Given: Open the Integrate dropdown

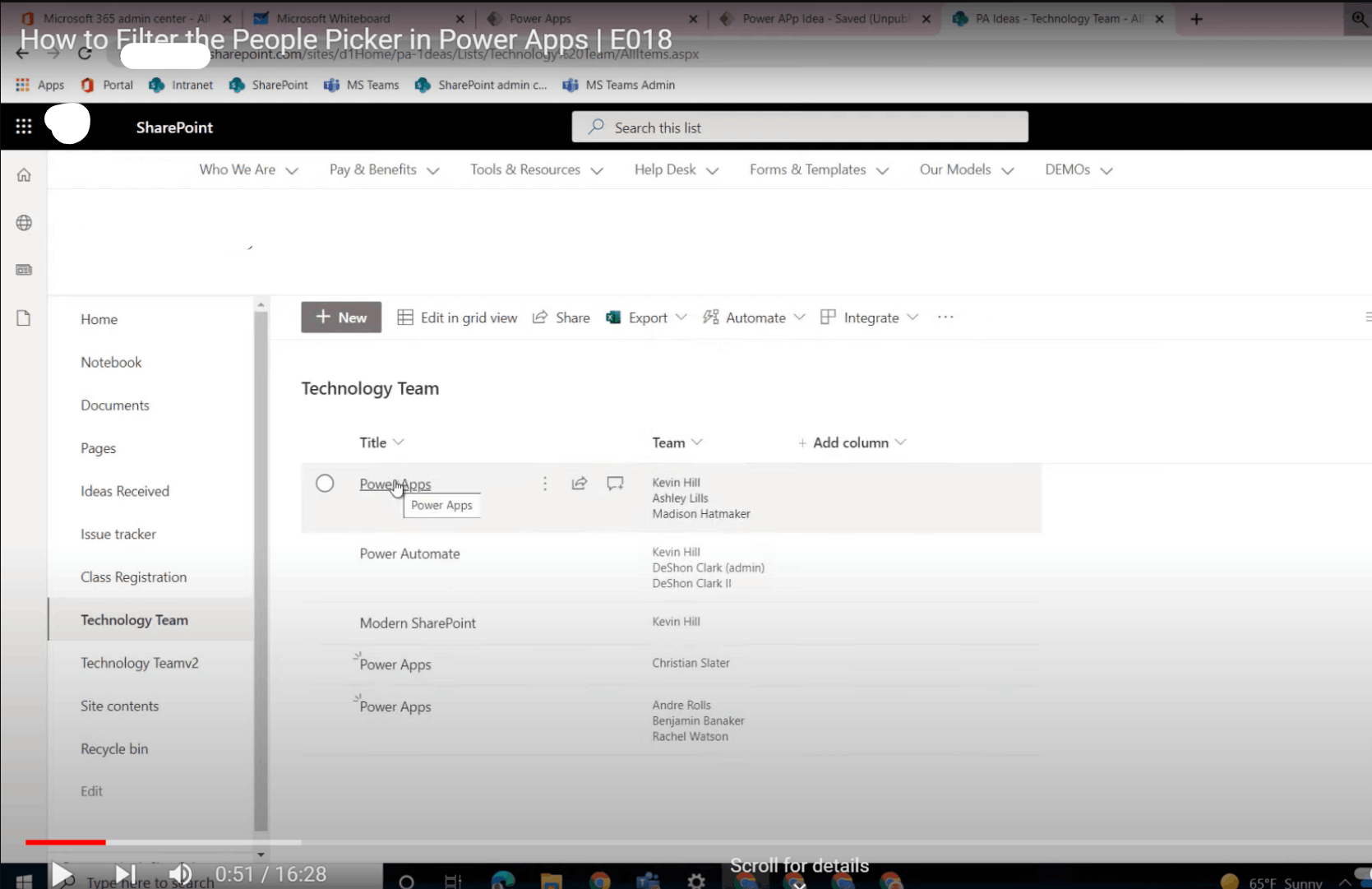Looking at the screenshot, I should point(869,317).
